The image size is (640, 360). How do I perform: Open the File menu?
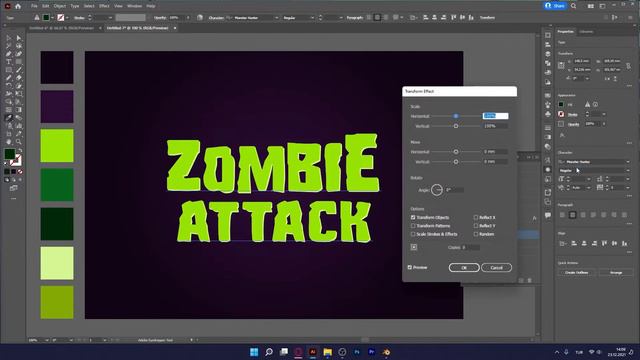coord(34,6)
